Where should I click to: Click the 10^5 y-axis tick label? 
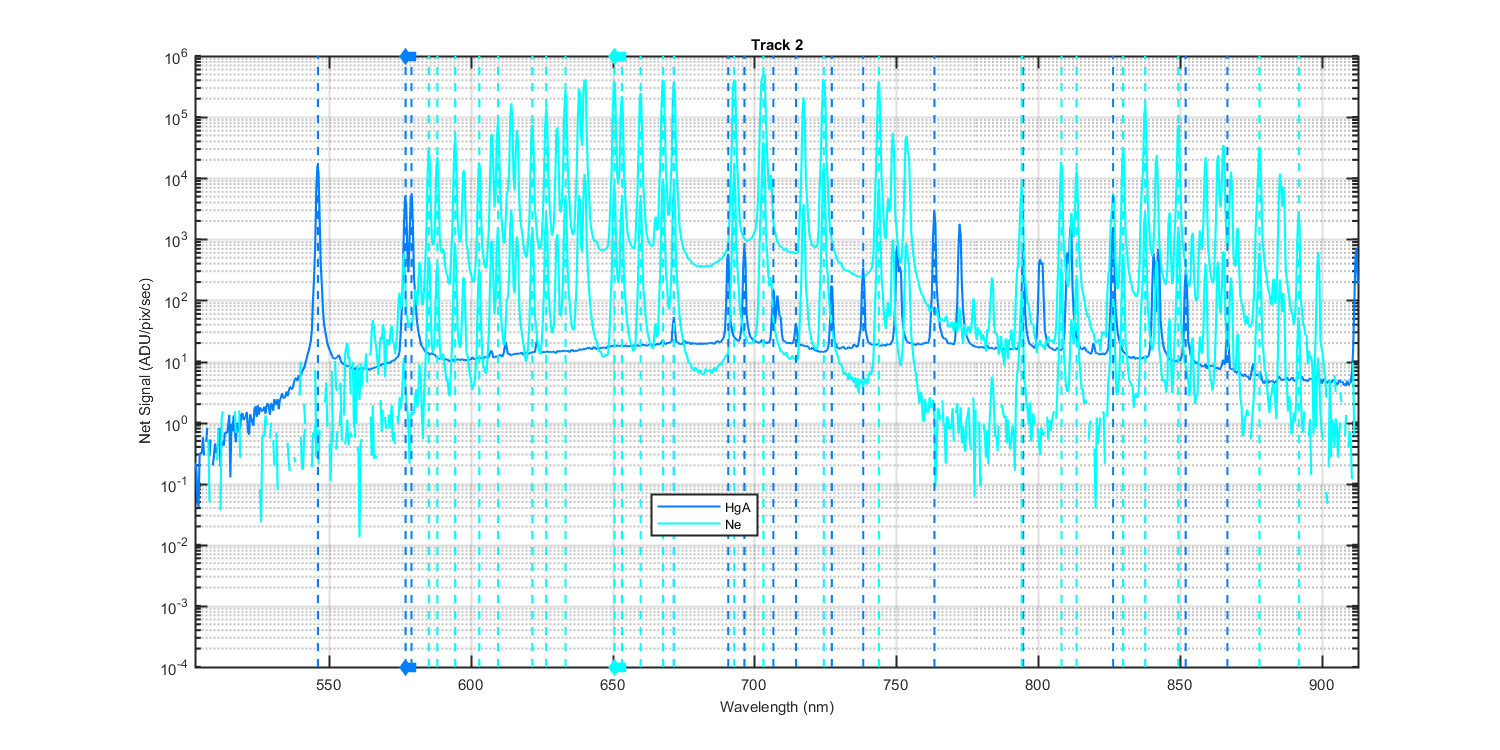(x=177, y=117)
